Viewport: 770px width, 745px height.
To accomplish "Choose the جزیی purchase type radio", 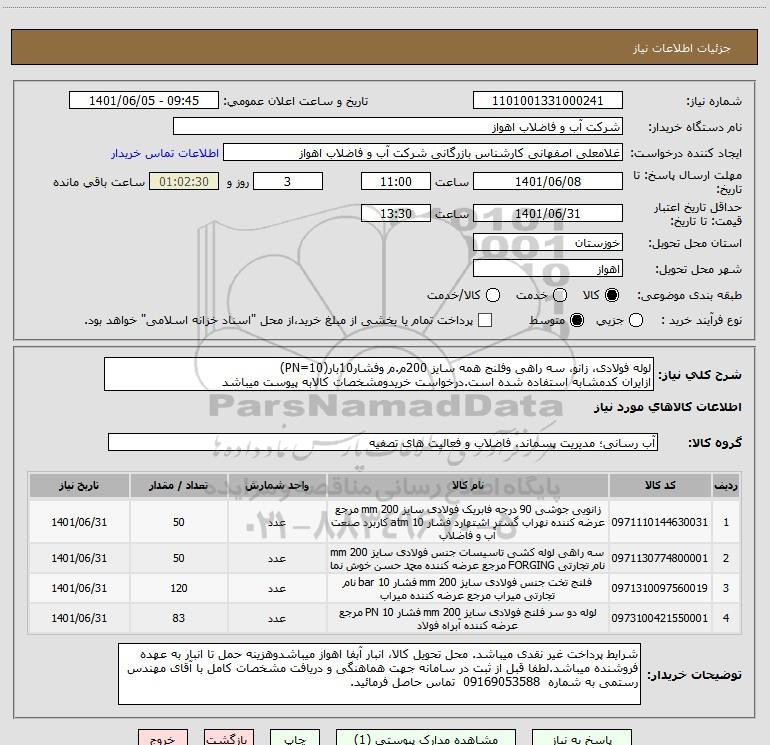I will [635, 320].
